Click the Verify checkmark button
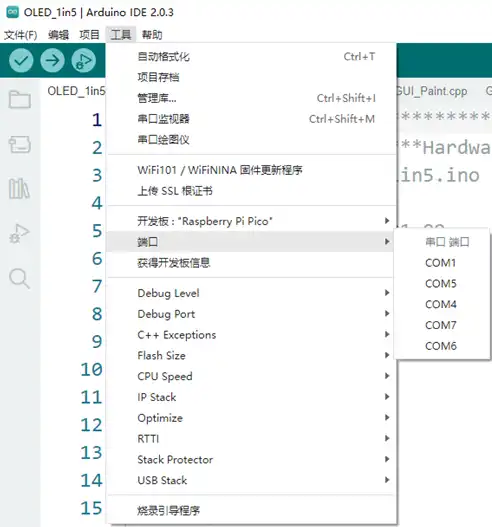 tap(21, 60)
